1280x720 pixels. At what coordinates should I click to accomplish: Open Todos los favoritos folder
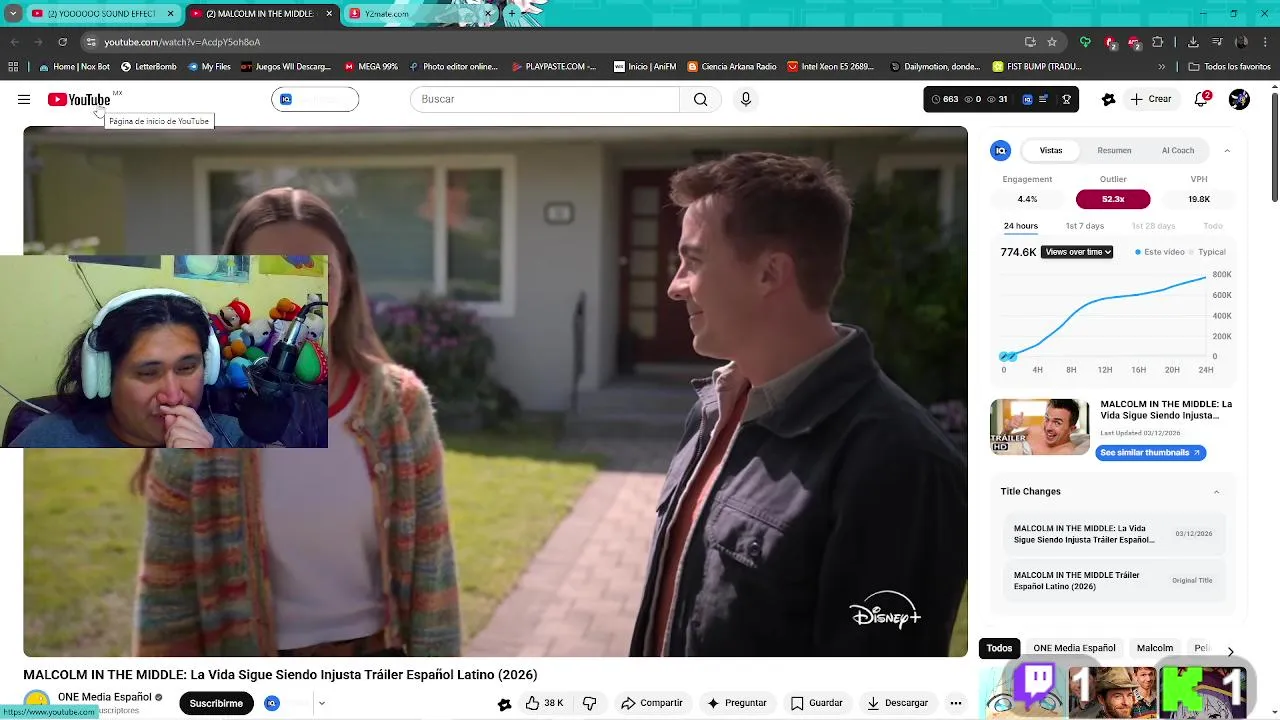(1229, 67)
